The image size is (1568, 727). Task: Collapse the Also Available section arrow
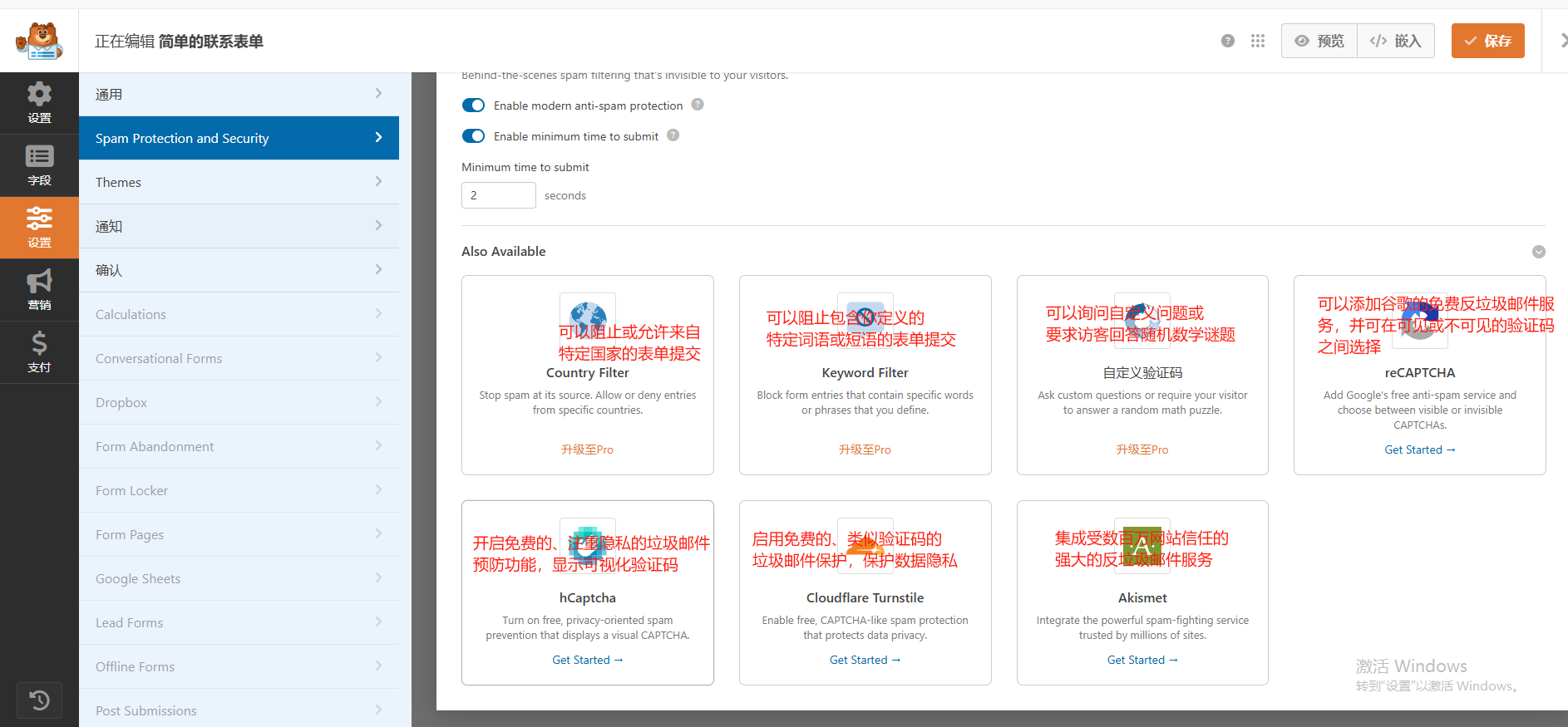point(1539,252)
